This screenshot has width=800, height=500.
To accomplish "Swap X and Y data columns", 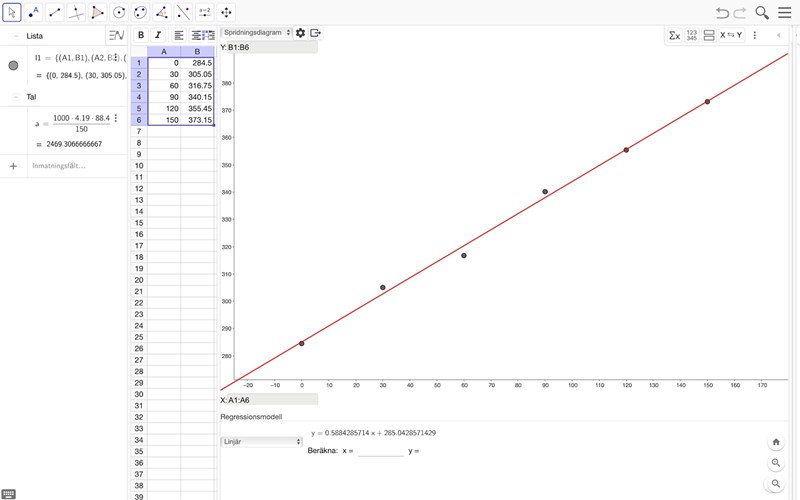I will pyautogui.click(x=731, y=35).
